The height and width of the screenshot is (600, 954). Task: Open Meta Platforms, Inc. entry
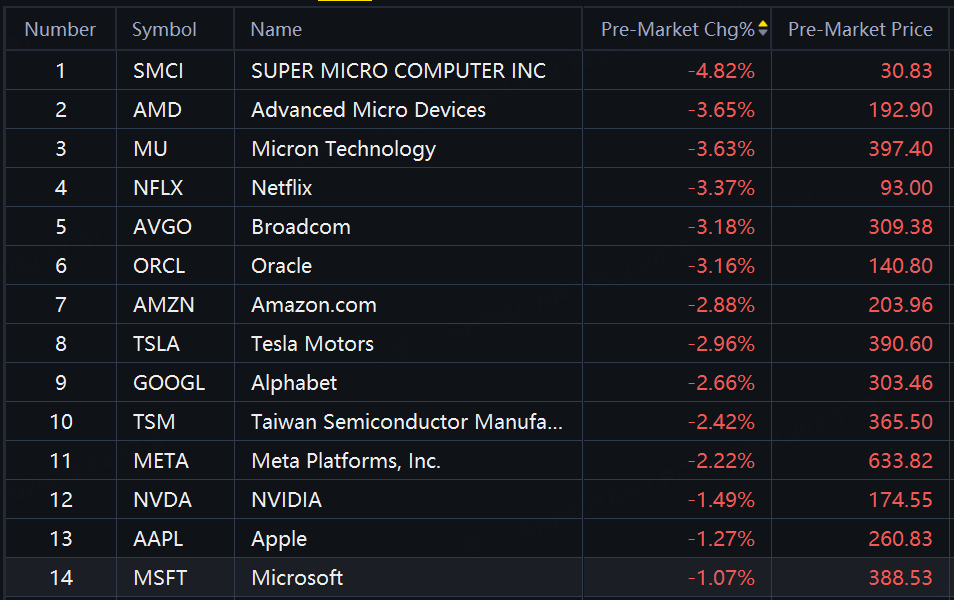point(346,461)
